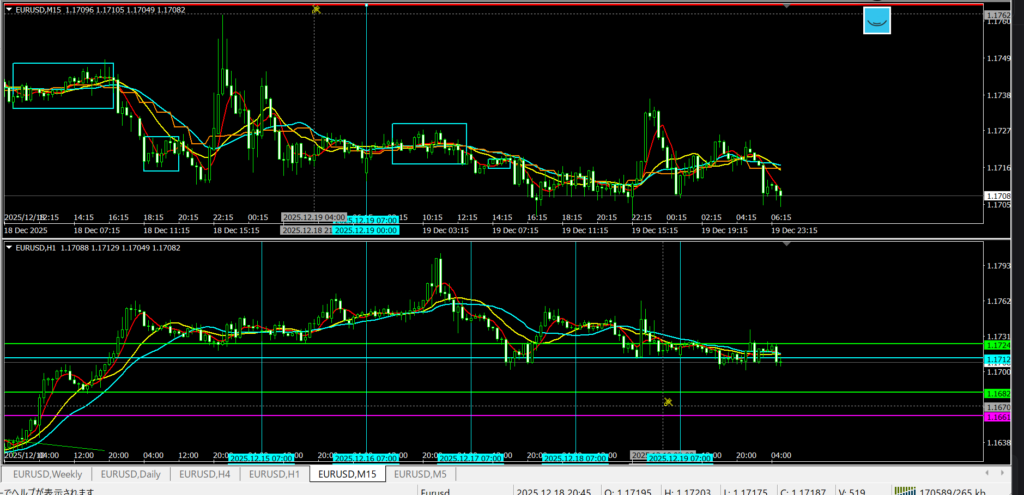Switch to the EURUSD,Weekly tab
The height and width of the screenshot is (495, 1024).
click(x=49, y=473)
